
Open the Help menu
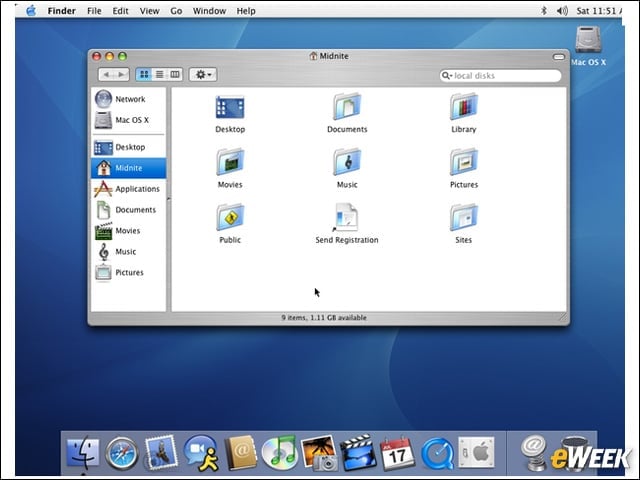click(246, 11)
